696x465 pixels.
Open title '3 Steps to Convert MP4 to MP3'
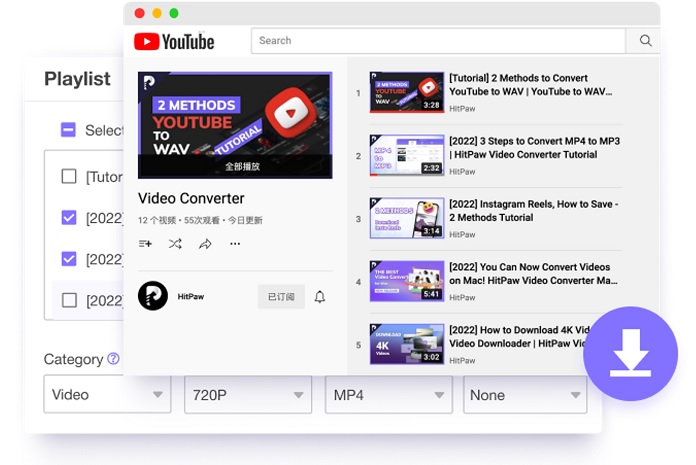[534, 148]
